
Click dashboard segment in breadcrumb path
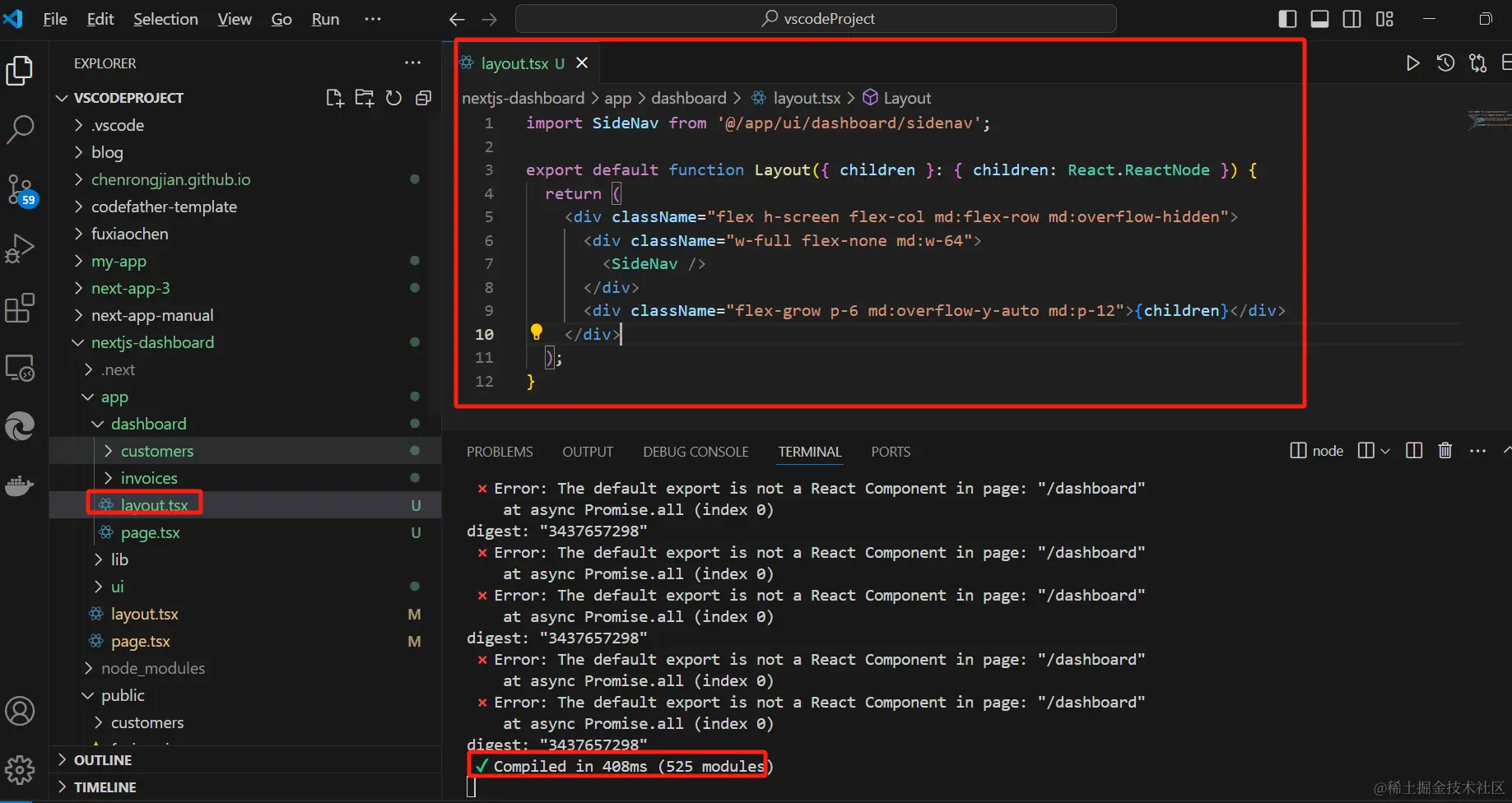tap(689, 98)
